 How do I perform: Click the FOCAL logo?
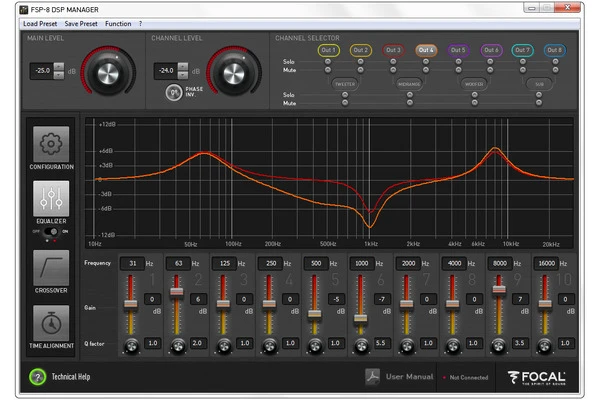[536, 377]
